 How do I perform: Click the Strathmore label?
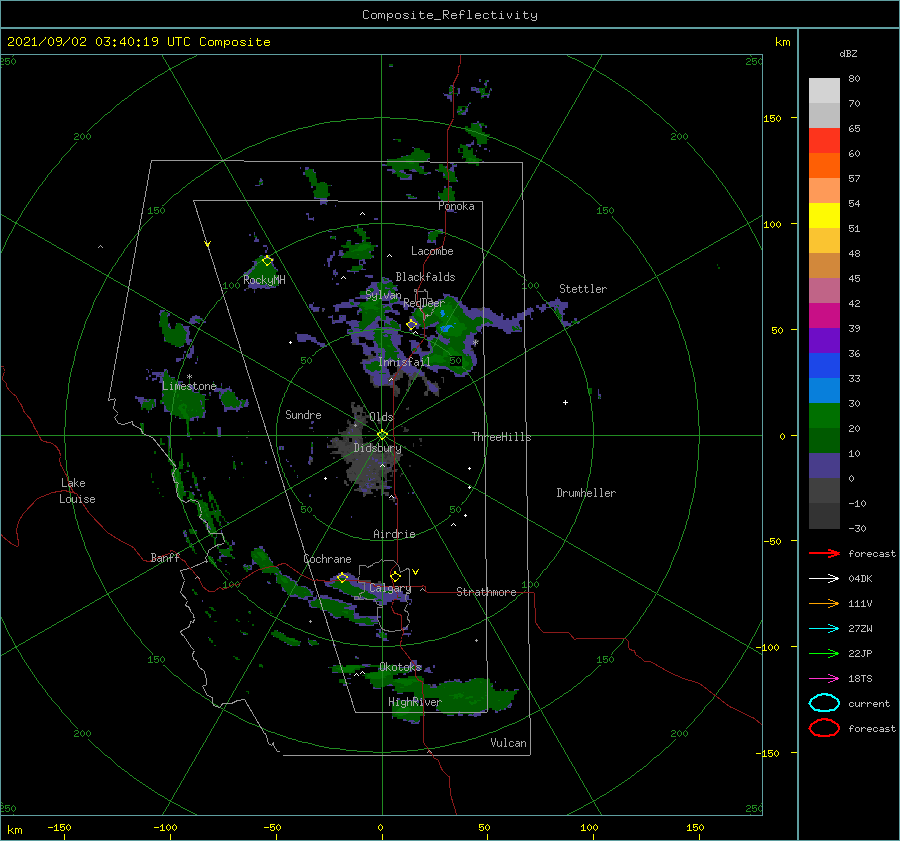pos(486,592)
